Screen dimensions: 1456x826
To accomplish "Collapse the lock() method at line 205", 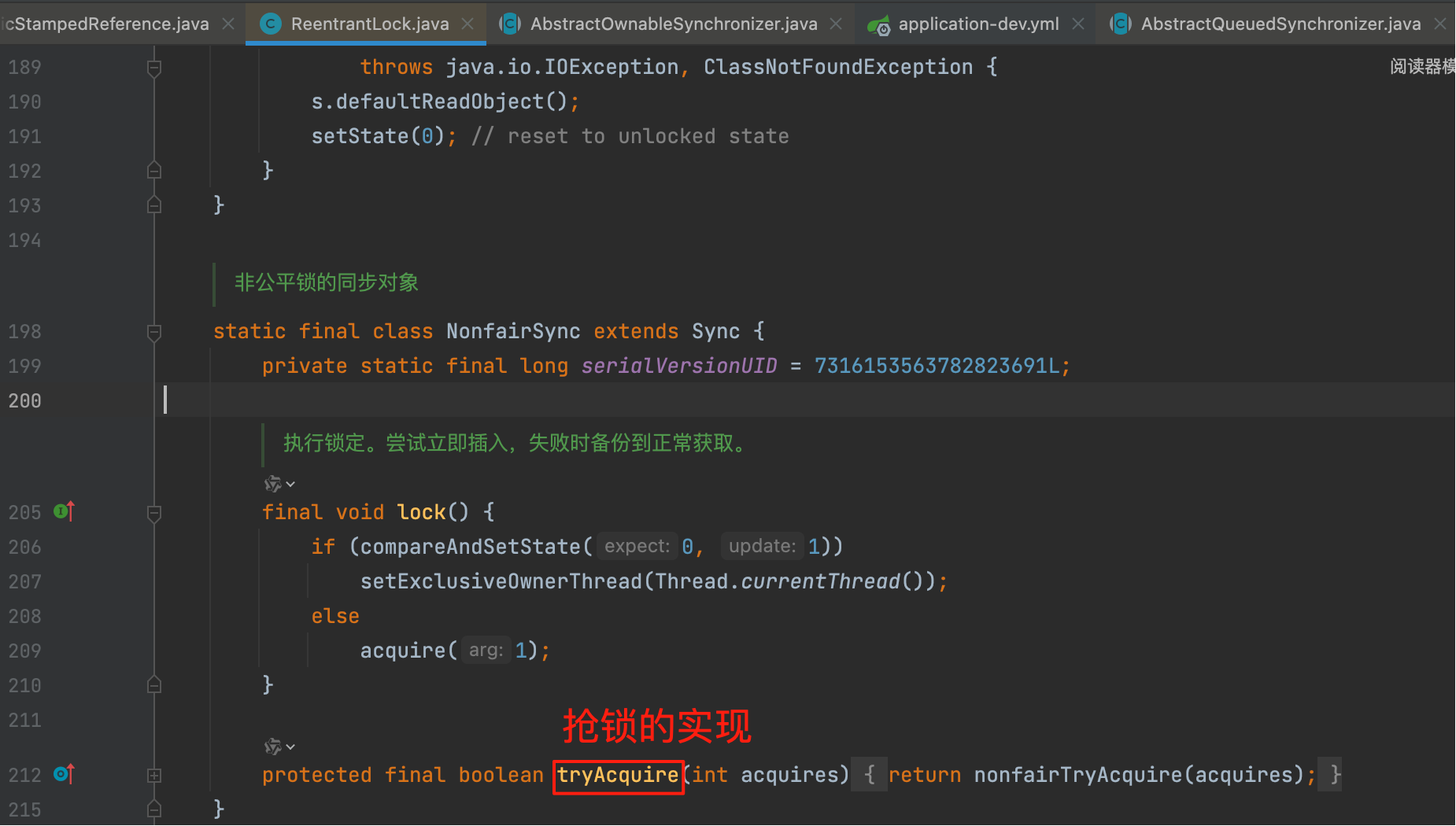I will point(154,513).
